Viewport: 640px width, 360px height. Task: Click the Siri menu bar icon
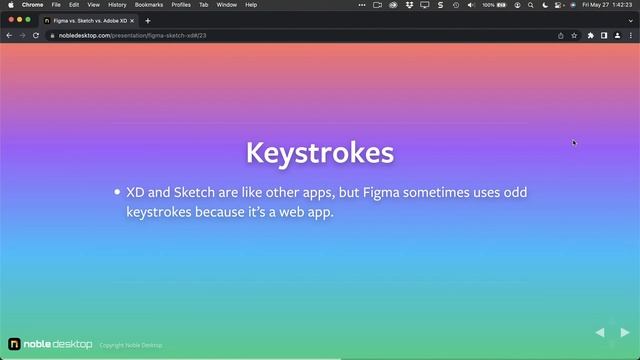(573, 5)
